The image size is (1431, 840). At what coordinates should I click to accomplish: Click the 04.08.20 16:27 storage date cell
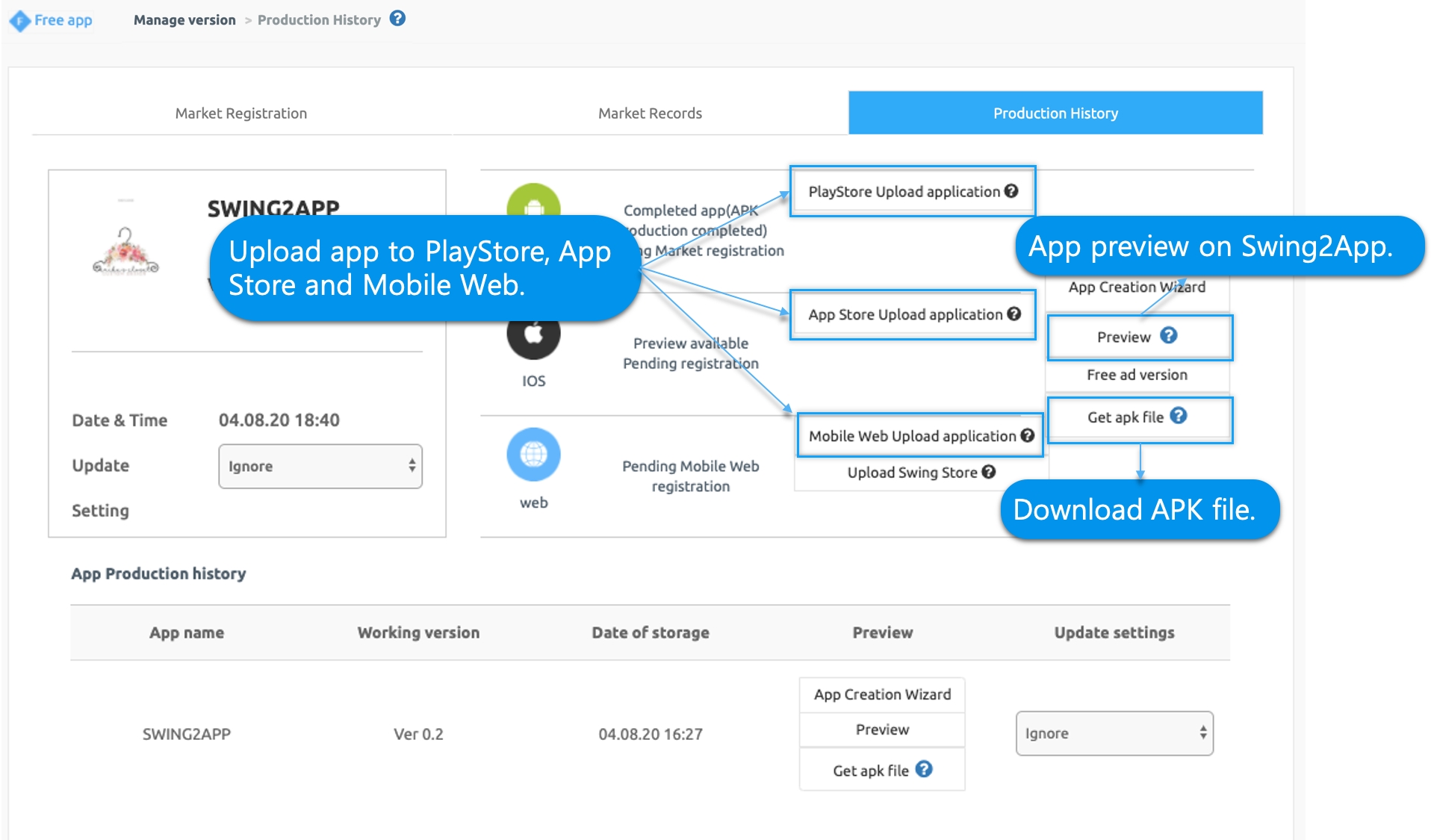[x=651, y=734]
